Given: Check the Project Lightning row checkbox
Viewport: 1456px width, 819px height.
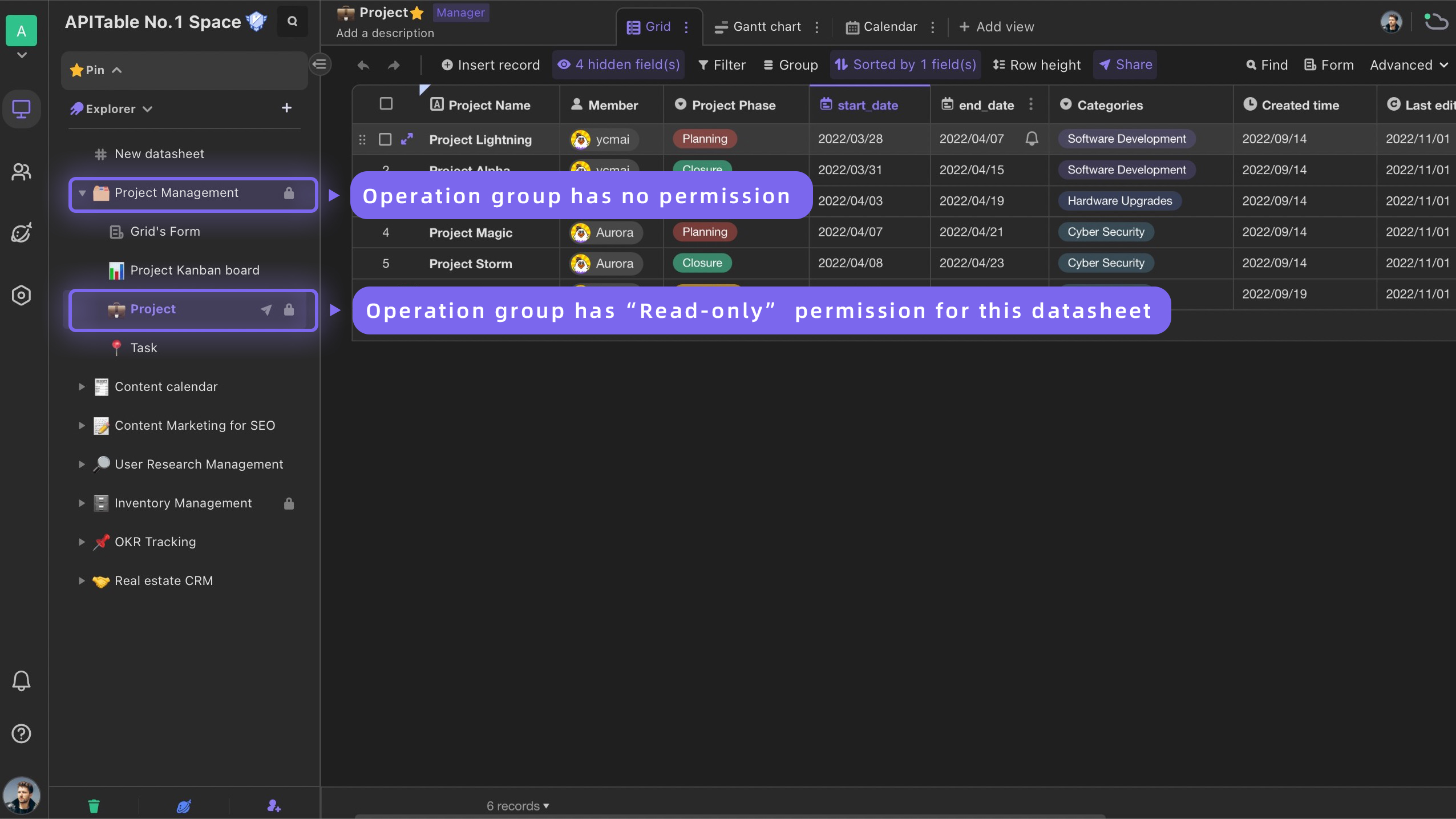Looking at the screenshot, I should click(x=385, y=139).
